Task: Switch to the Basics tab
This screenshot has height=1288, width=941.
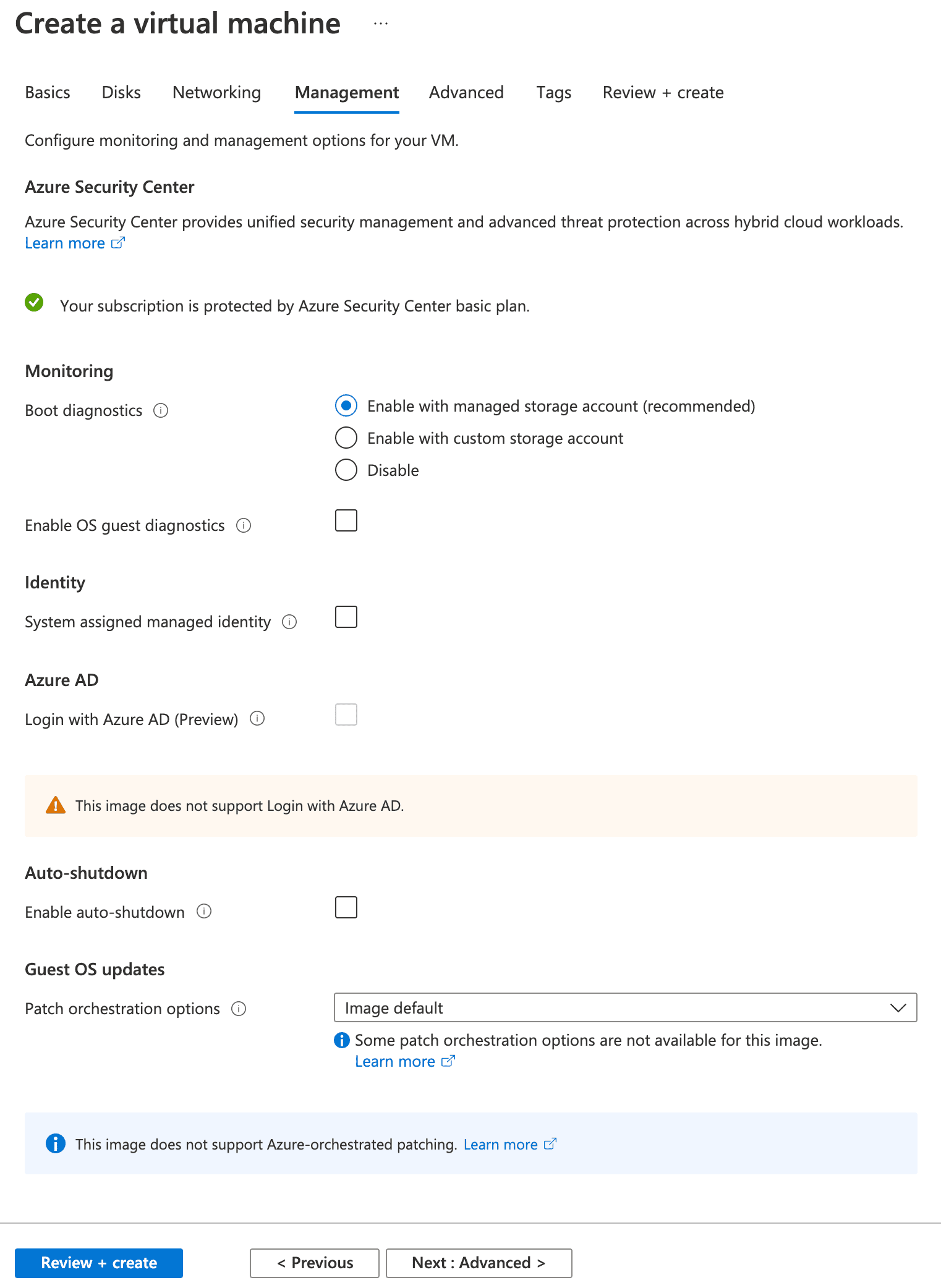Action: [x=47, y=92]
